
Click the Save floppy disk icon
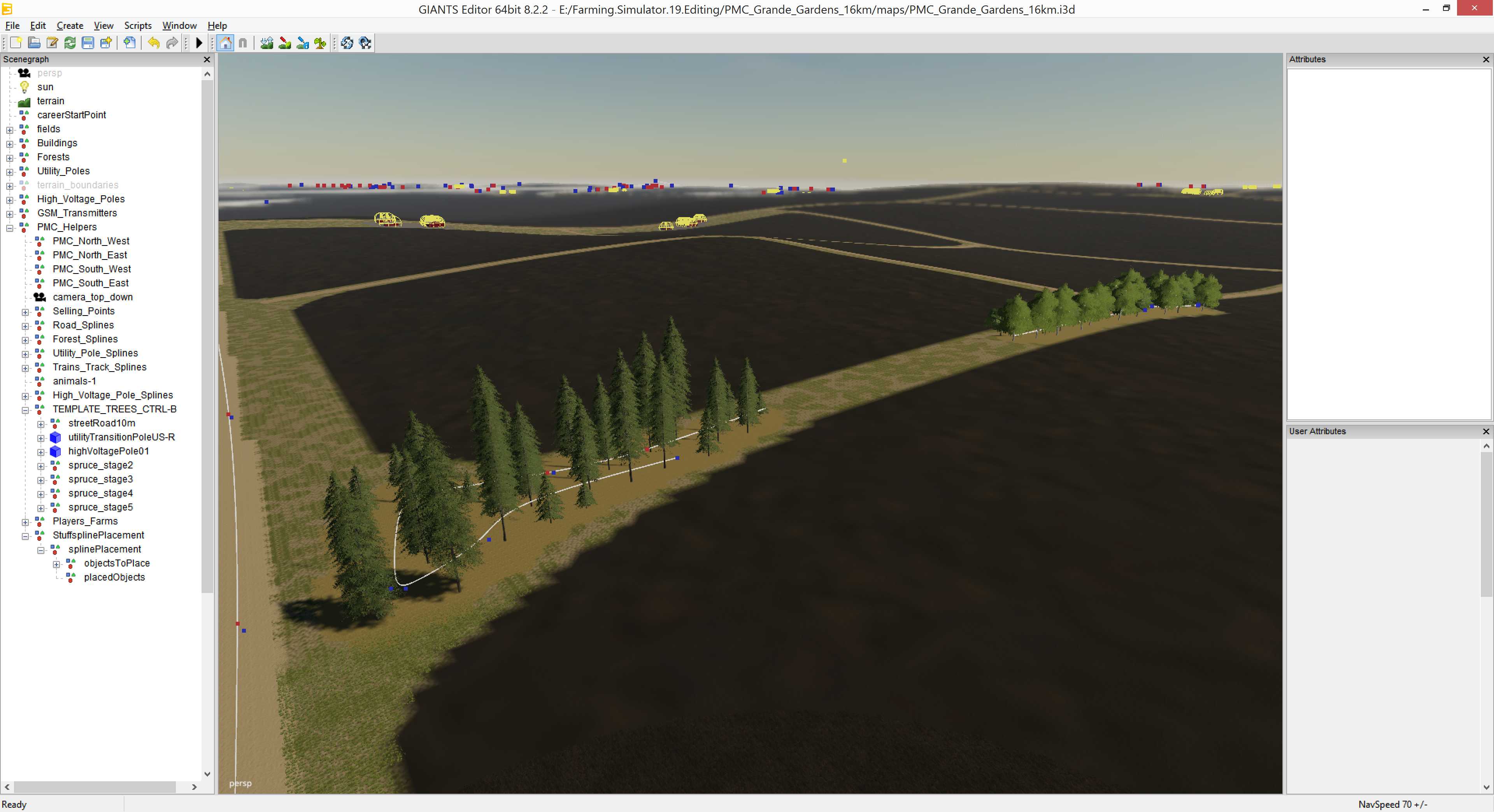88,43
